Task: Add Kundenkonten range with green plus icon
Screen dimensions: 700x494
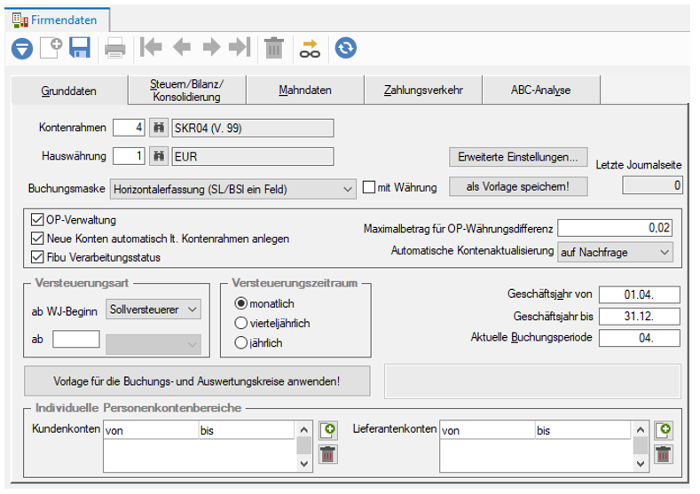Action: pos(329,431)
